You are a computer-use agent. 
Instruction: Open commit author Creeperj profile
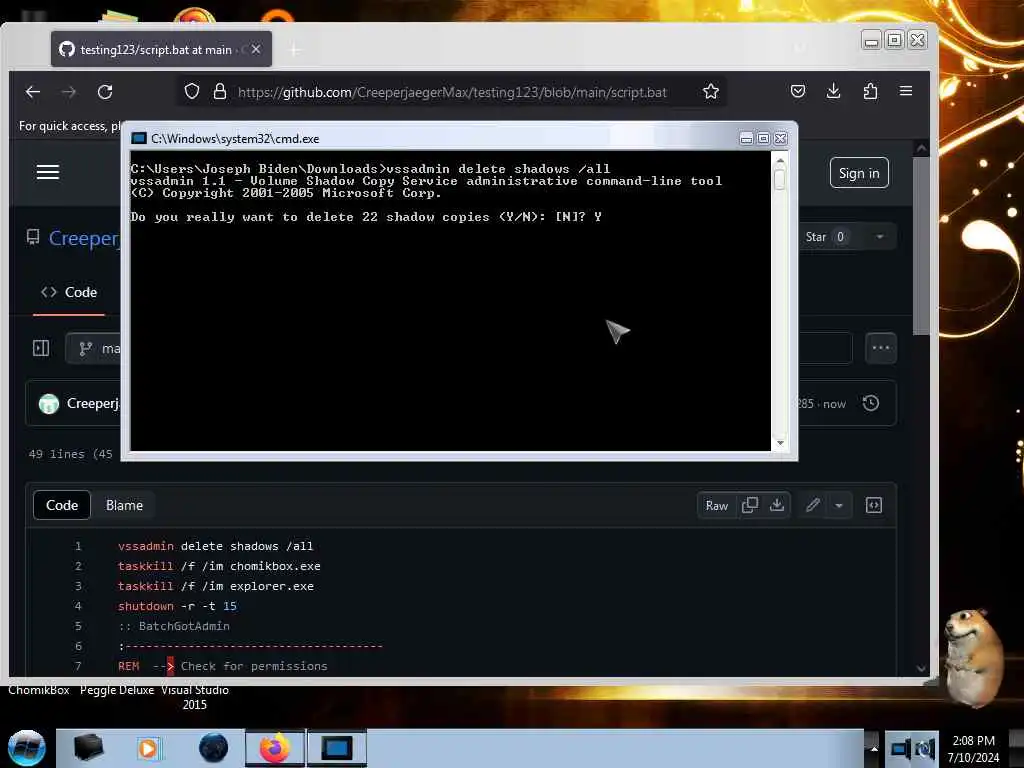[x=93, y=404]
